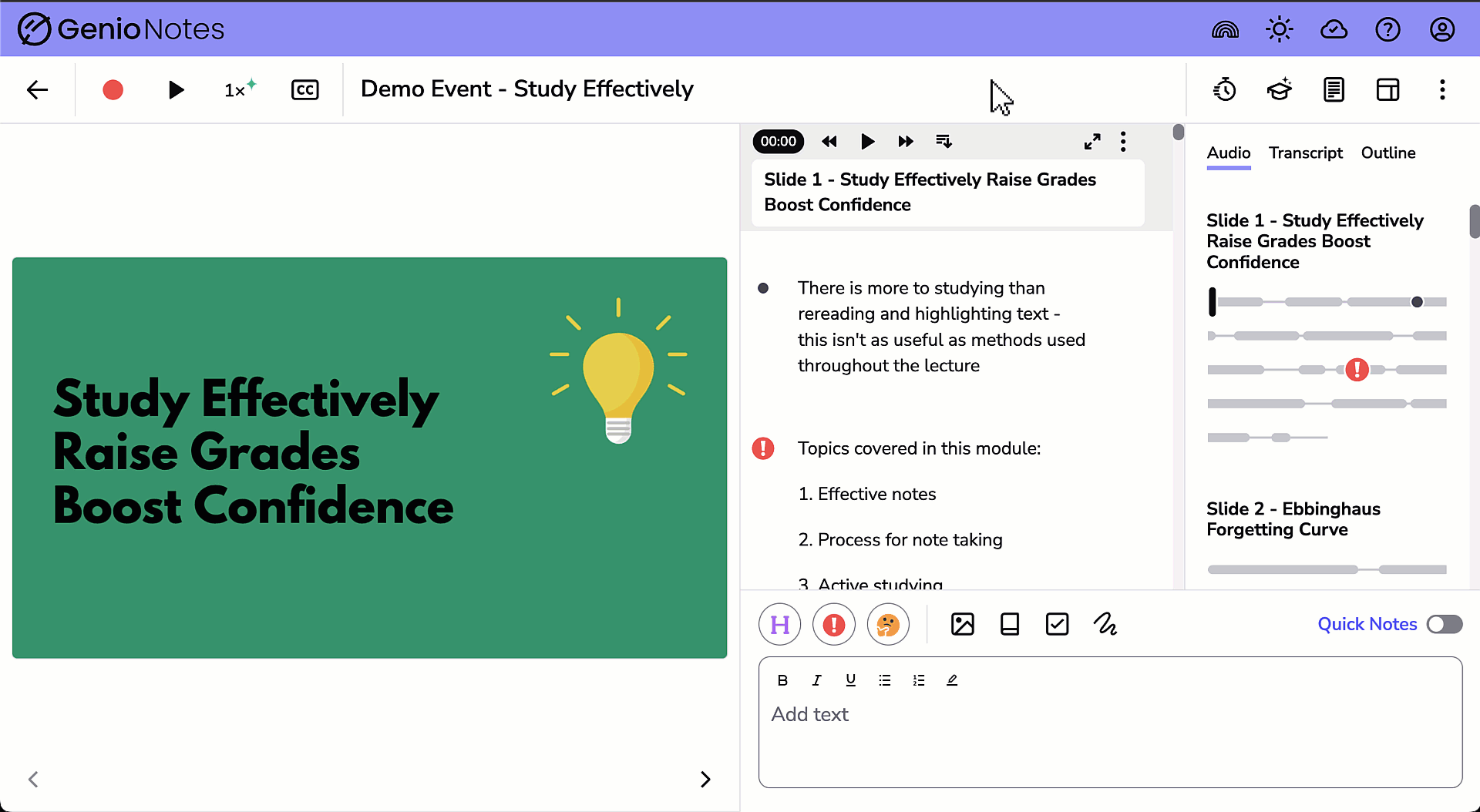
Task: Toggle italic formatting
Action: point(816,680)
